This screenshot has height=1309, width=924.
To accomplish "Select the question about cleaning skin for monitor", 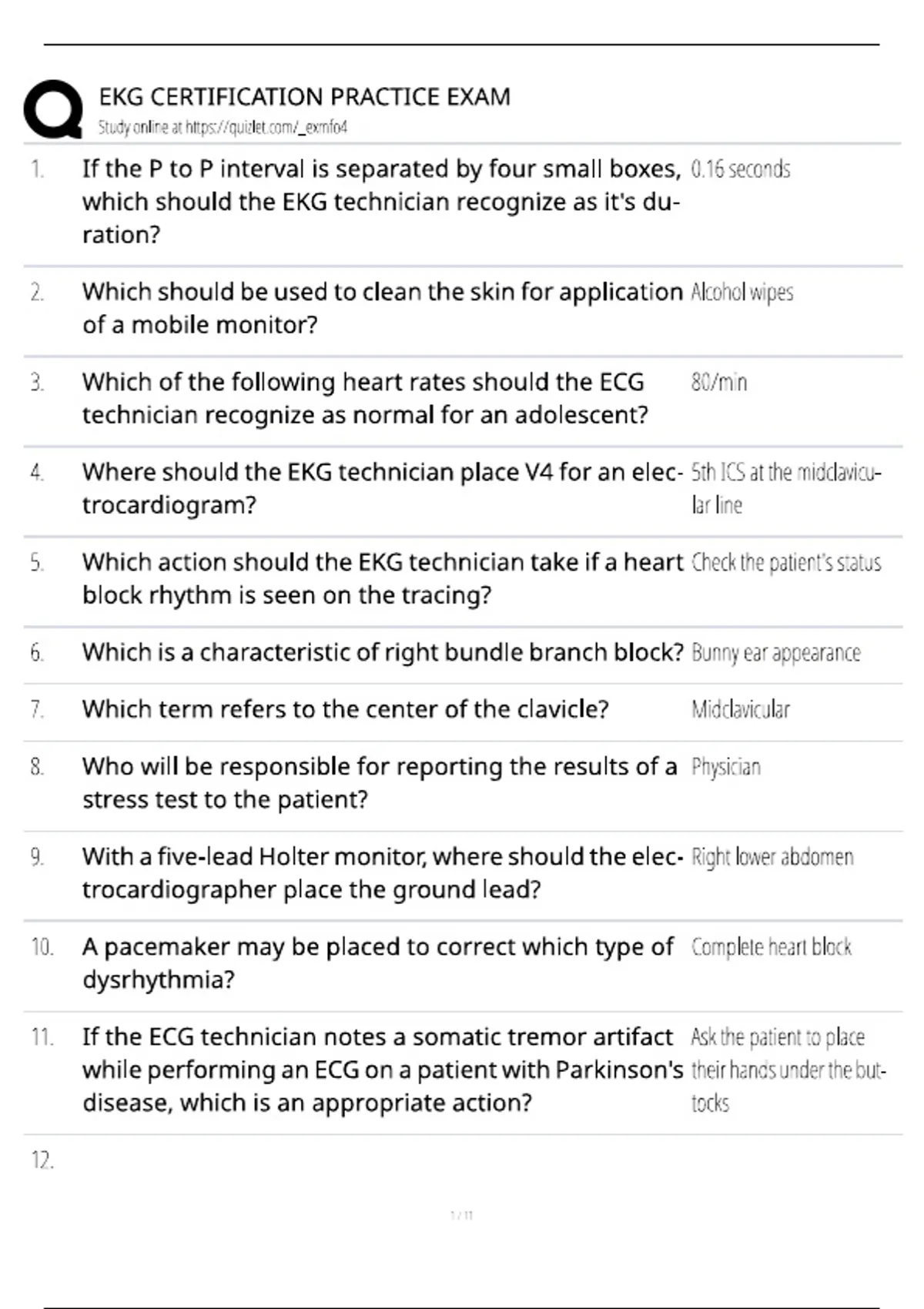I will tap(383, 308).
